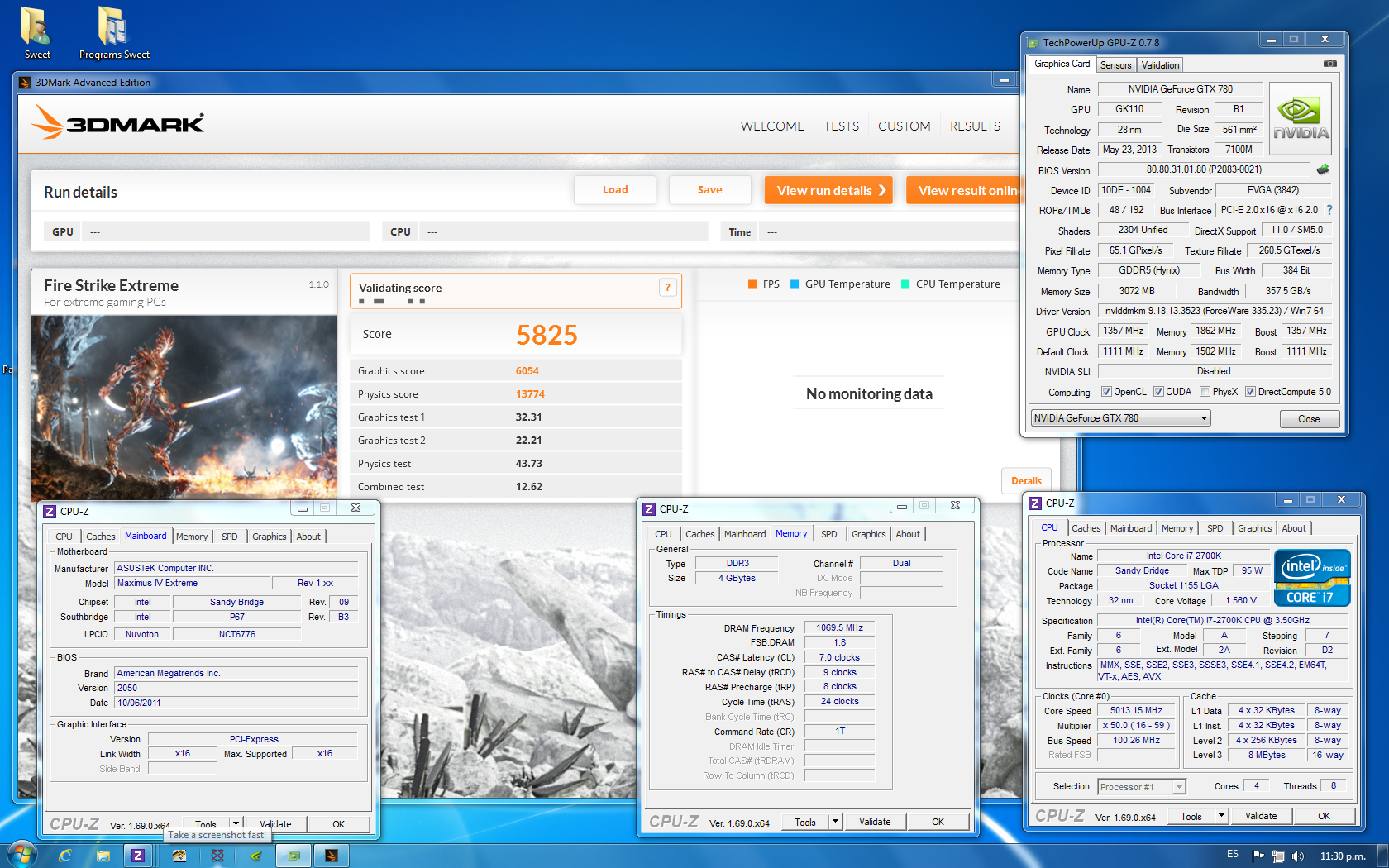
Task: Click the GPU-Z window title bar icon
Action: pyautogui.click(x=1033, y=43)
